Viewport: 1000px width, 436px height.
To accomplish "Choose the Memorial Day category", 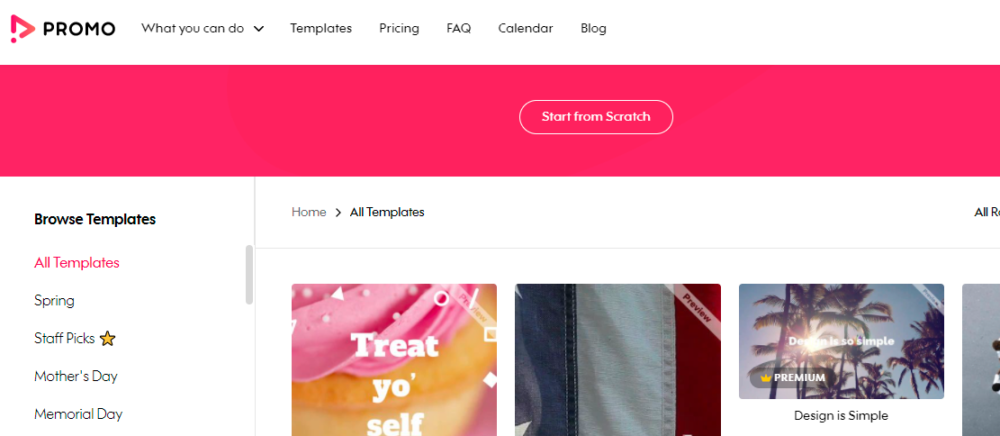I will pyautogui.click(x=78, y=414).
